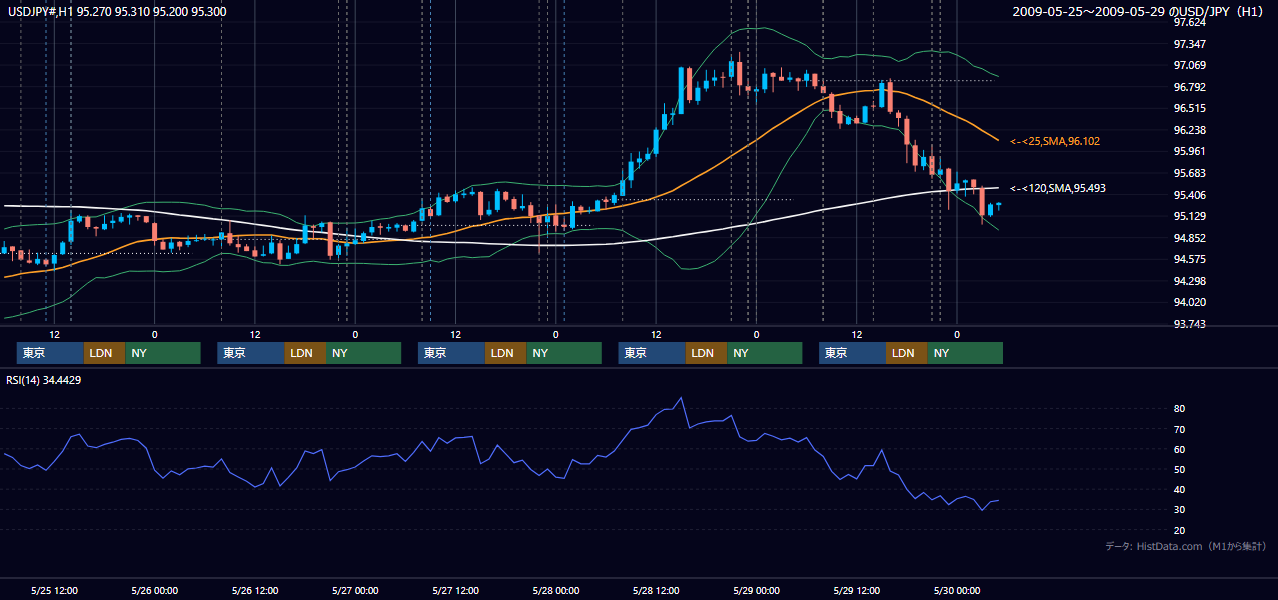The image size is (1278, 600).
Task: Click the 93.743 price axis value
Action: coord(1189,324)
